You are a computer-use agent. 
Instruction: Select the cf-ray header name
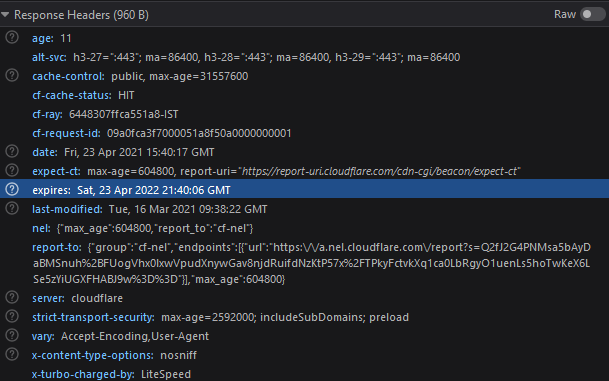(x=47, y=114)
